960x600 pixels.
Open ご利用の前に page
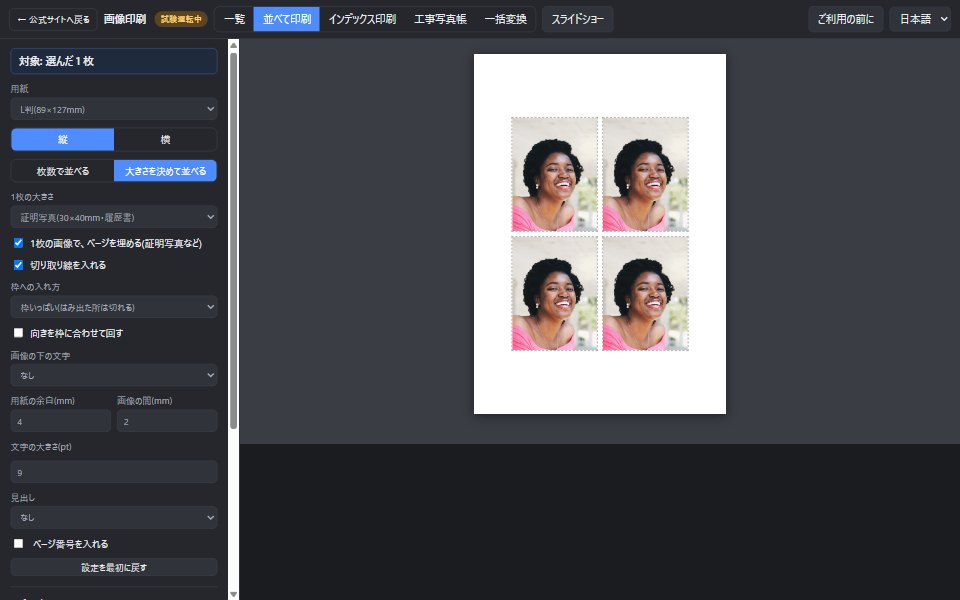(x=846, y=19)
